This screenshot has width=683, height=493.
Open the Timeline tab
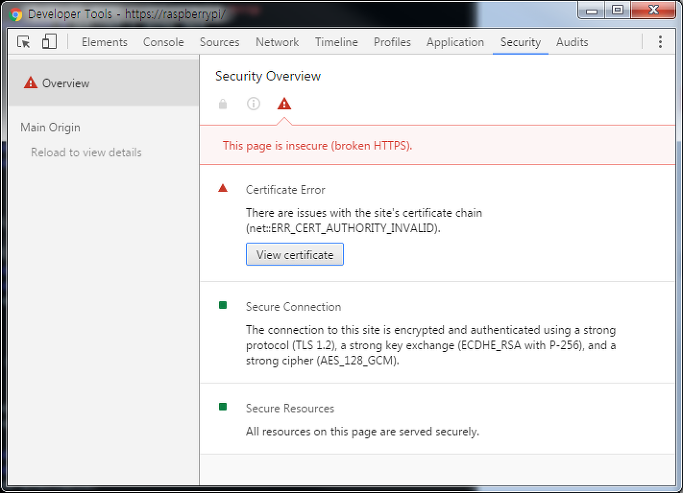click(x=336, y=42)
